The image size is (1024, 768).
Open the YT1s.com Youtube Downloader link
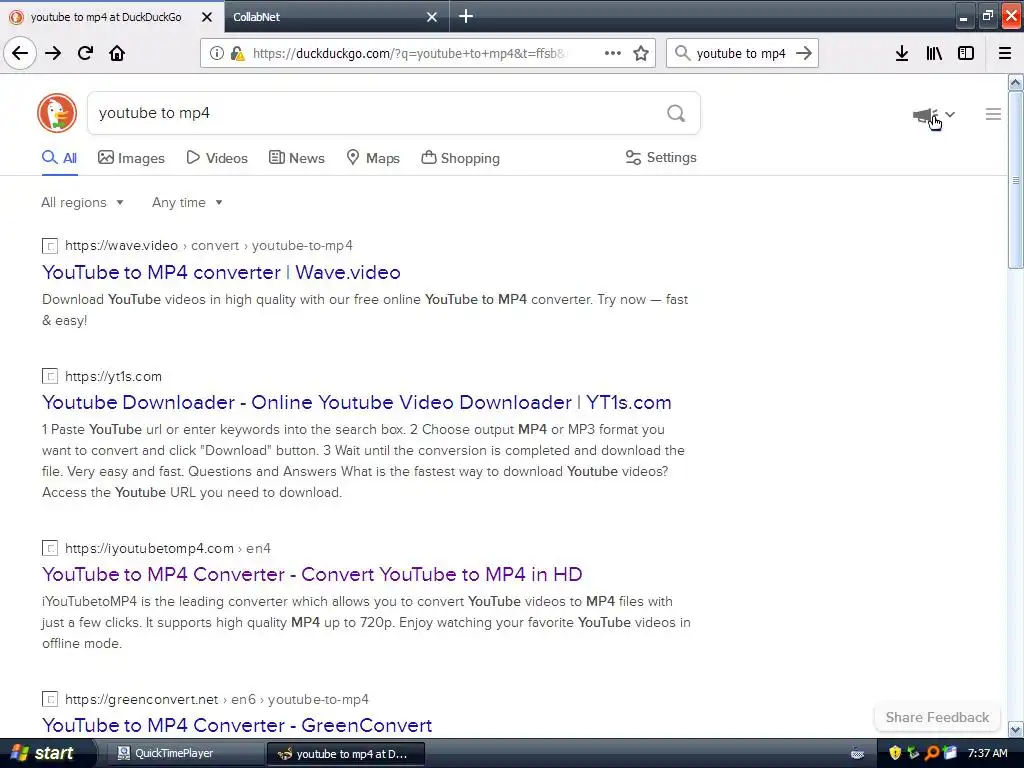[x=357, y=402]
